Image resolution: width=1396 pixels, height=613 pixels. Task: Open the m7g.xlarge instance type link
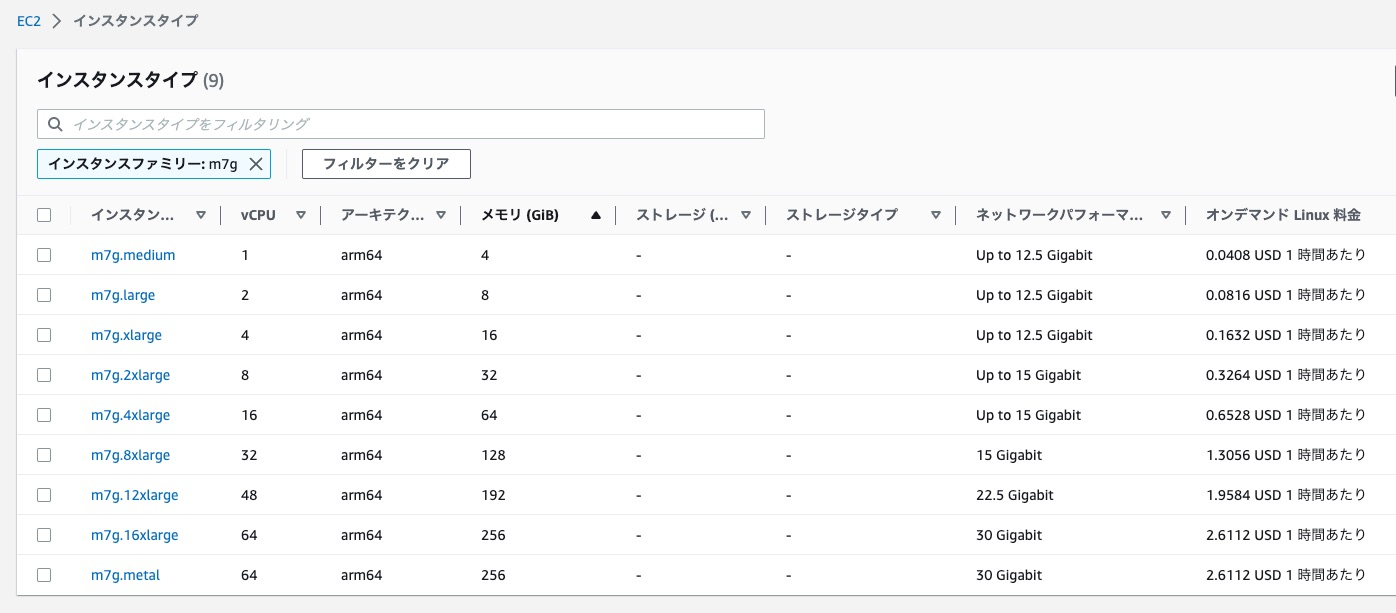126,335
